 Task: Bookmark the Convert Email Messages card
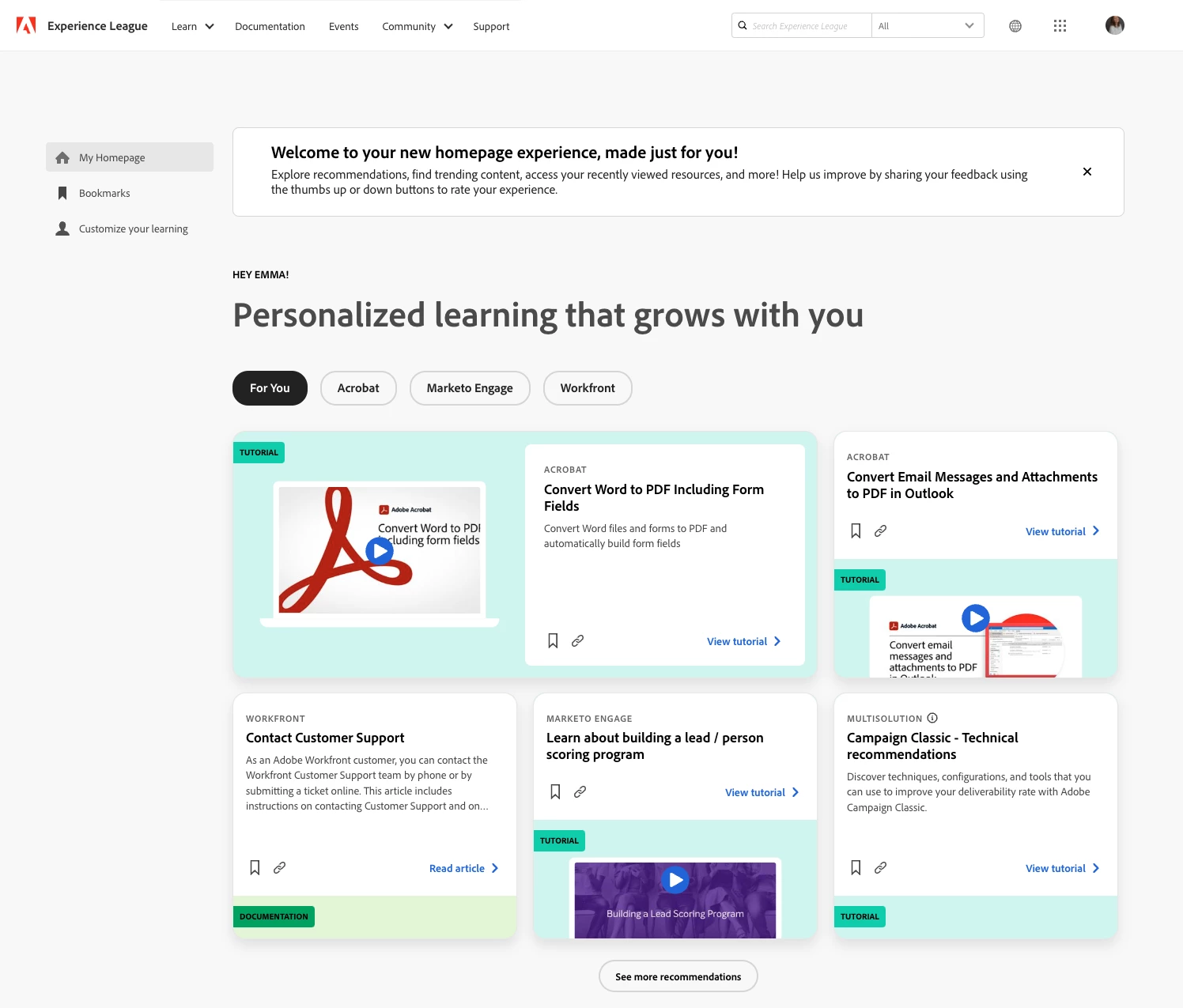click(x=856, y=531)
